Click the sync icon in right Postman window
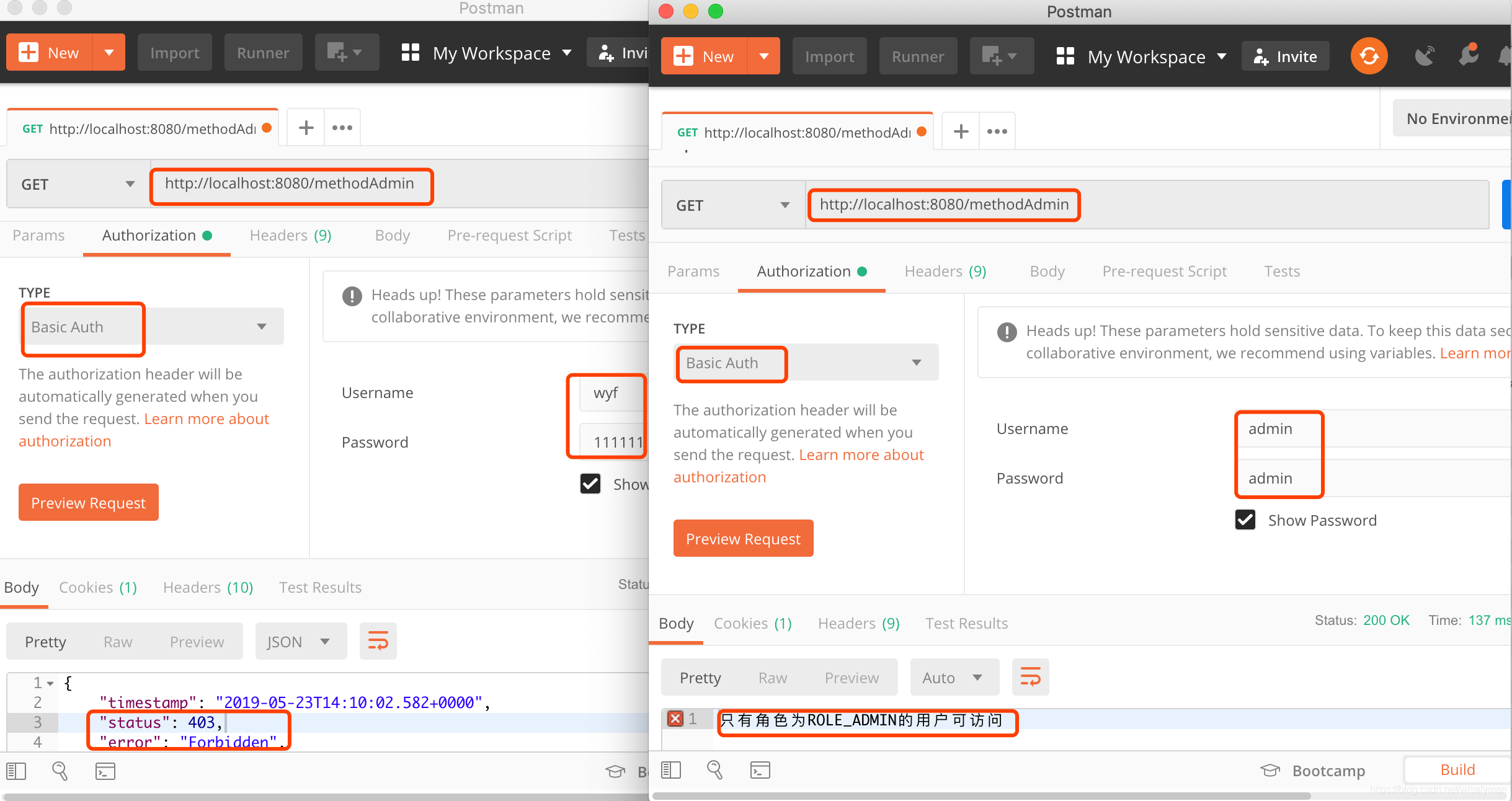 (1369, 56)
